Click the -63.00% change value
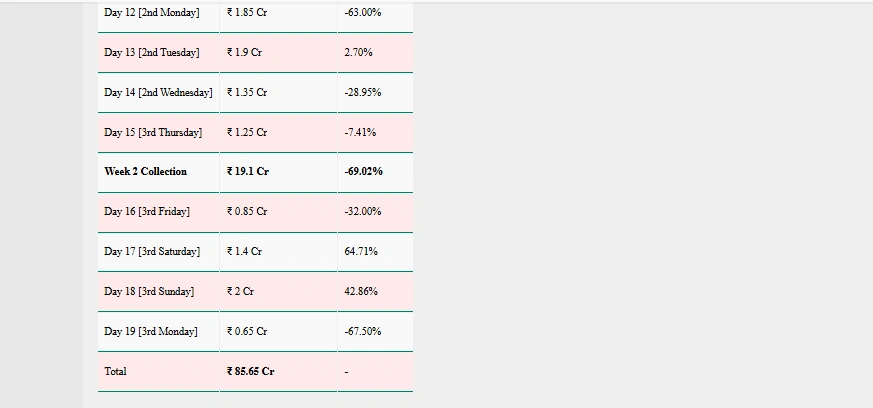This screenshot has width=873, height=408. [x=363, y=12]
